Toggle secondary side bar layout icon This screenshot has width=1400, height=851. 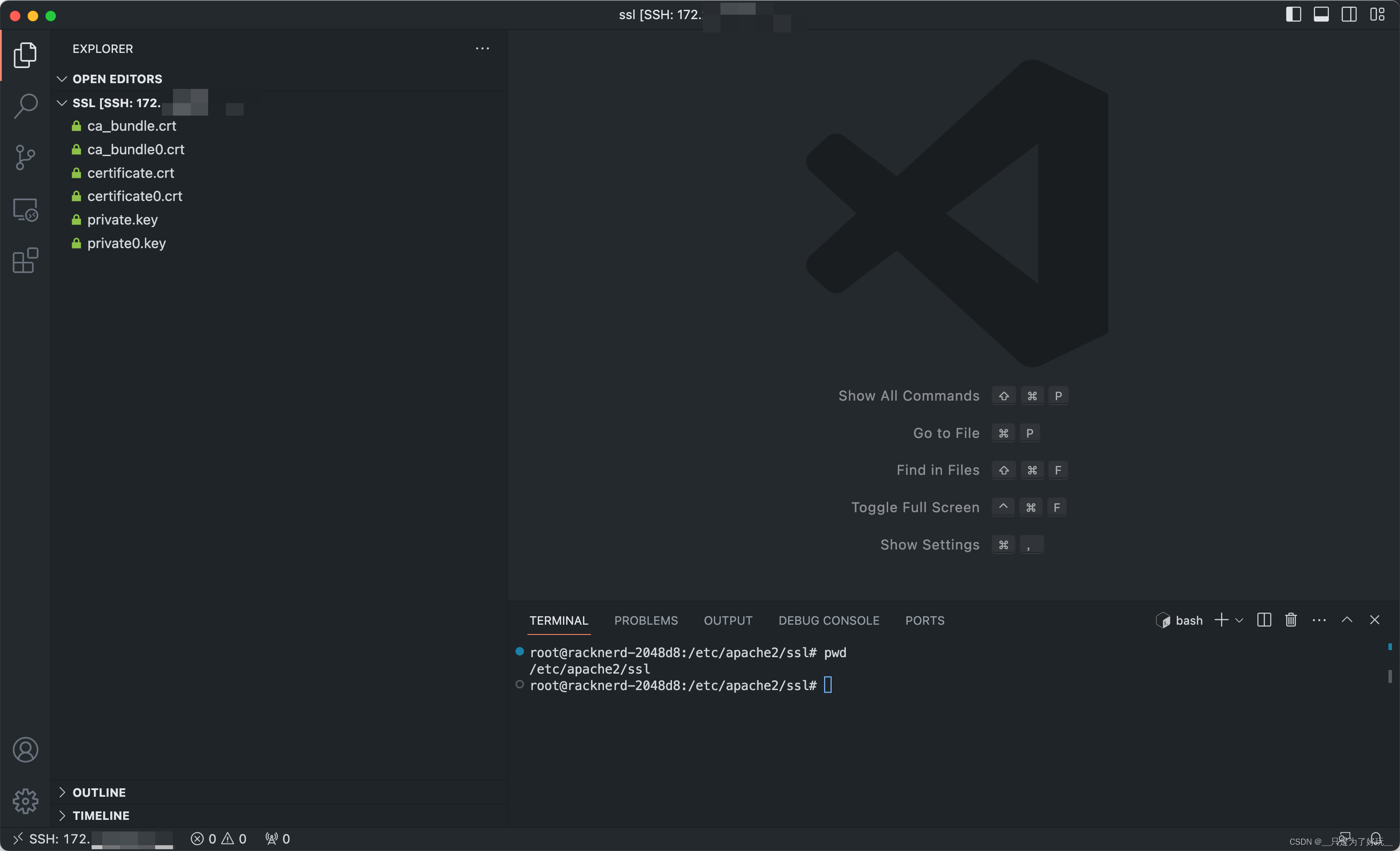coord(1349,14)
